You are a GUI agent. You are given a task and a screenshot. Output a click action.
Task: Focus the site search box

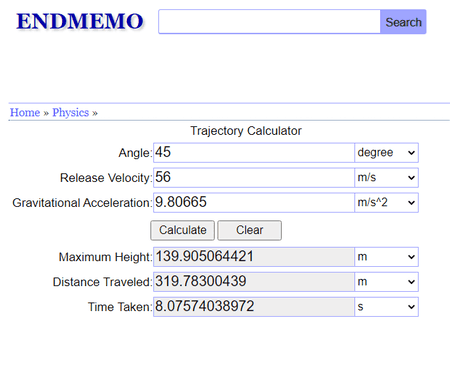(269, 22)
